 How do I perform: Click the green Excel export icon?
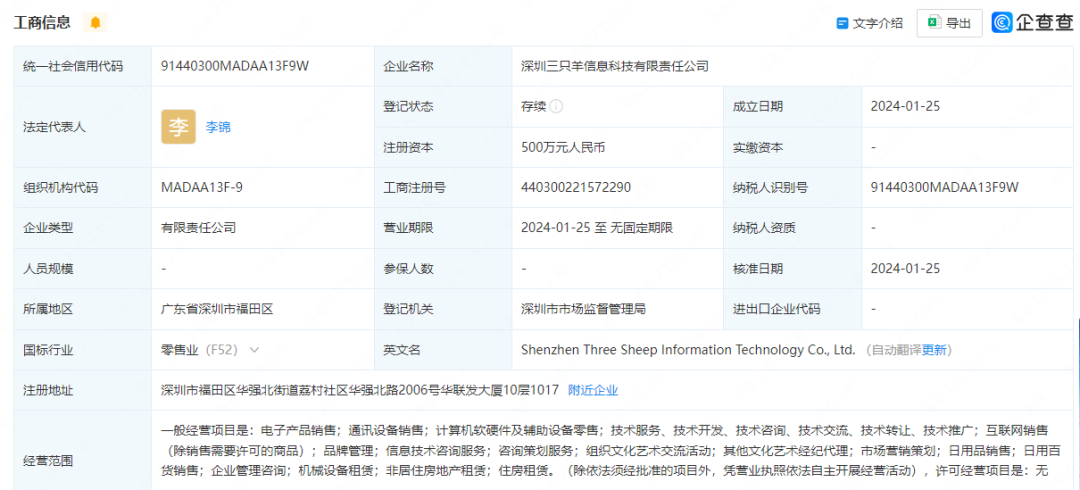click(x=934, y=23)
